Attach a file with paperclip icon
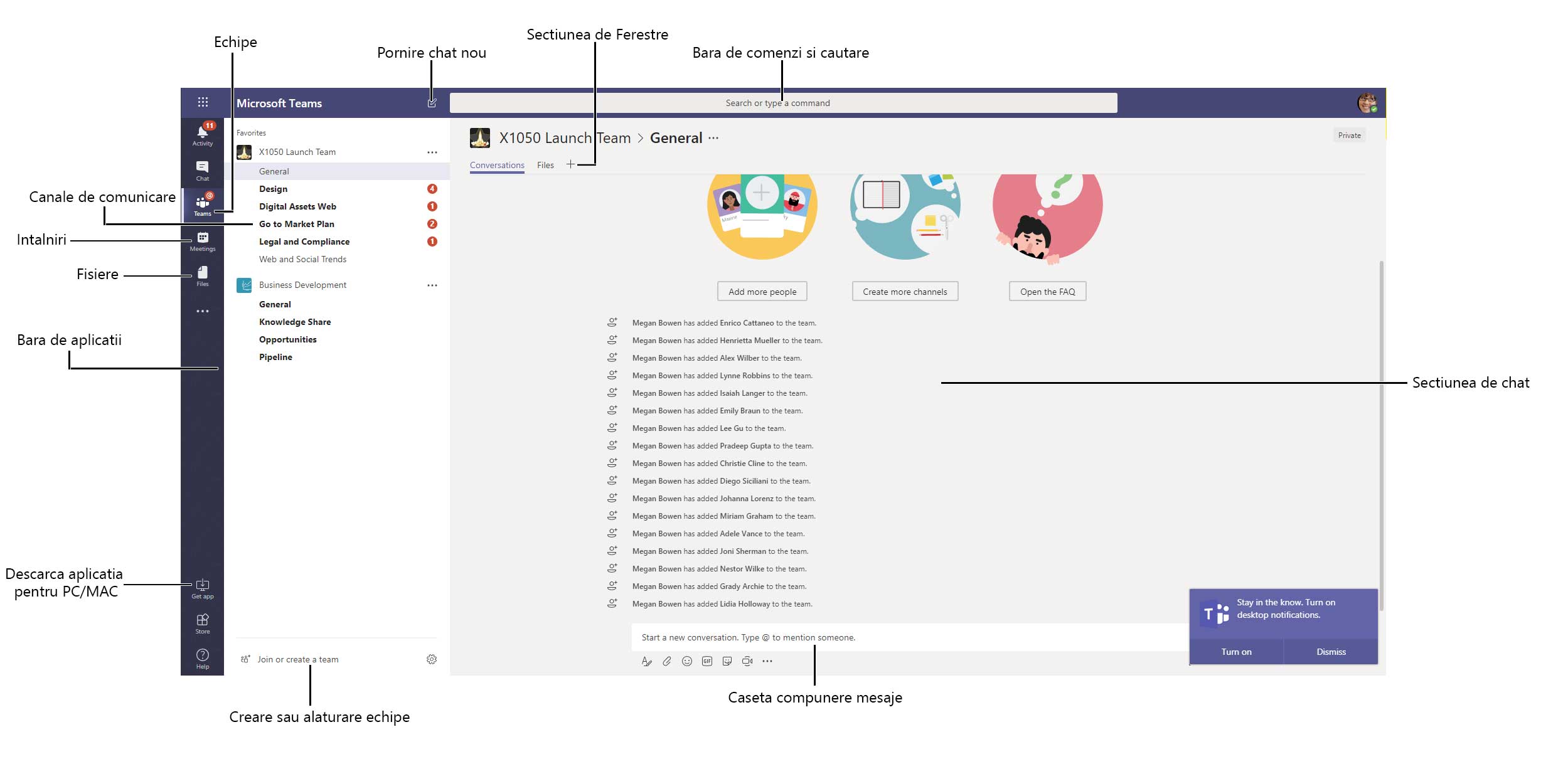This screenshot has width=1568, height=764. pyautogui.click(x=667, y=661)
